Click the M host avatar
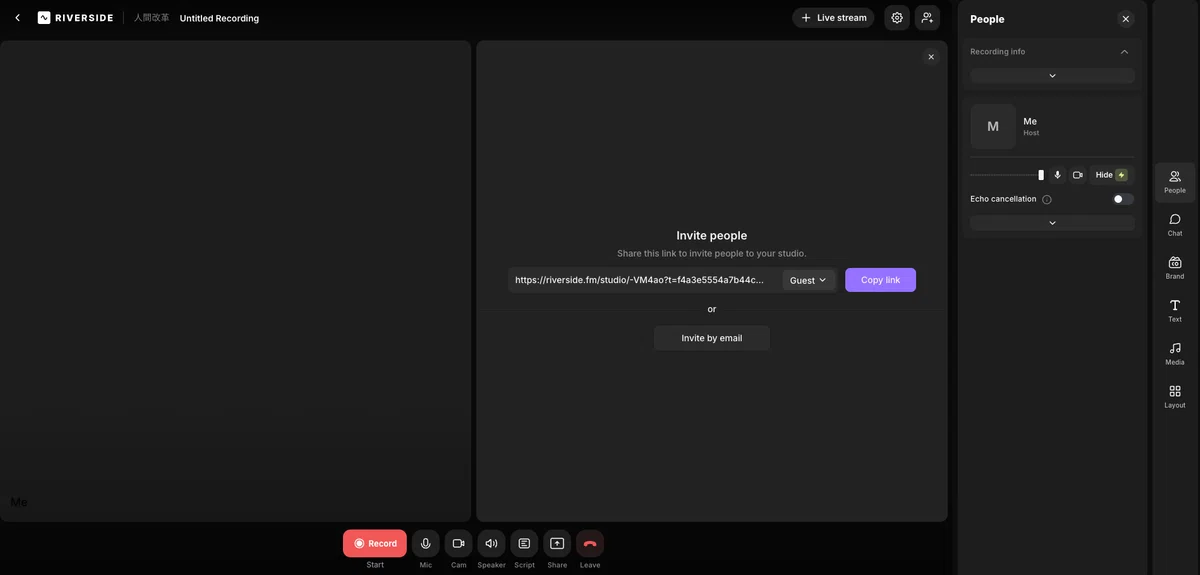The height and width of the screenshot is (575, 1200). [993, 127]
